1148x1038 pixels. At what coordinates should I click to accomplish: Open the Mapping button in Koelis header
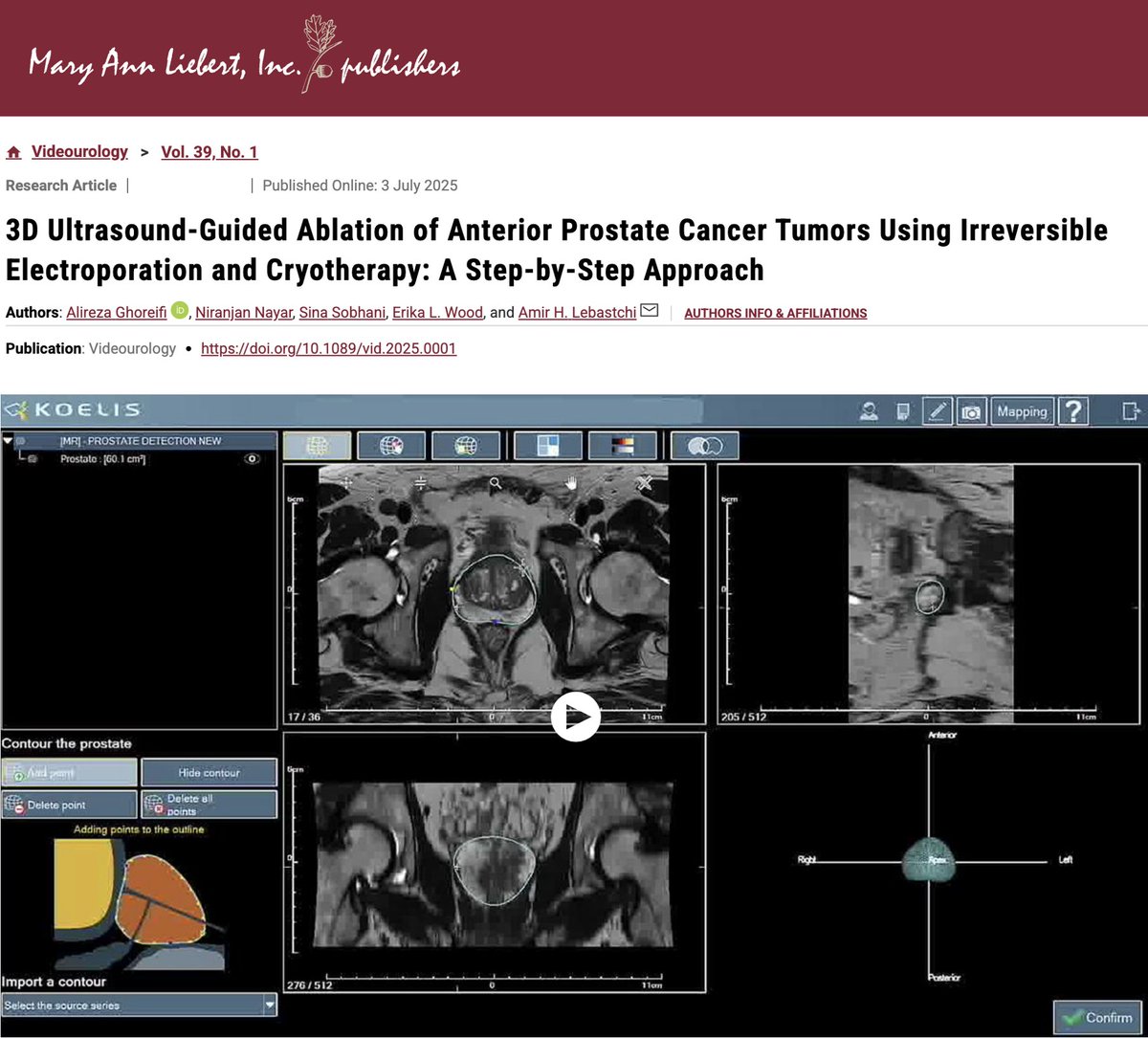coord(1022,411)
